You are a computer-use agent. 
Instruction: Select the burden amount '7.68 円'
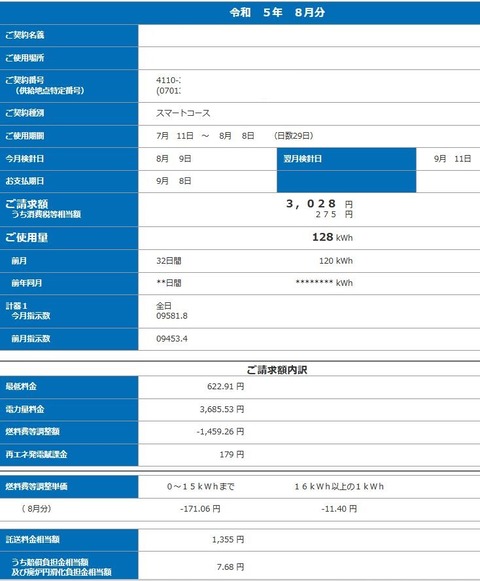pyautogui.click(x=230, y=567)
